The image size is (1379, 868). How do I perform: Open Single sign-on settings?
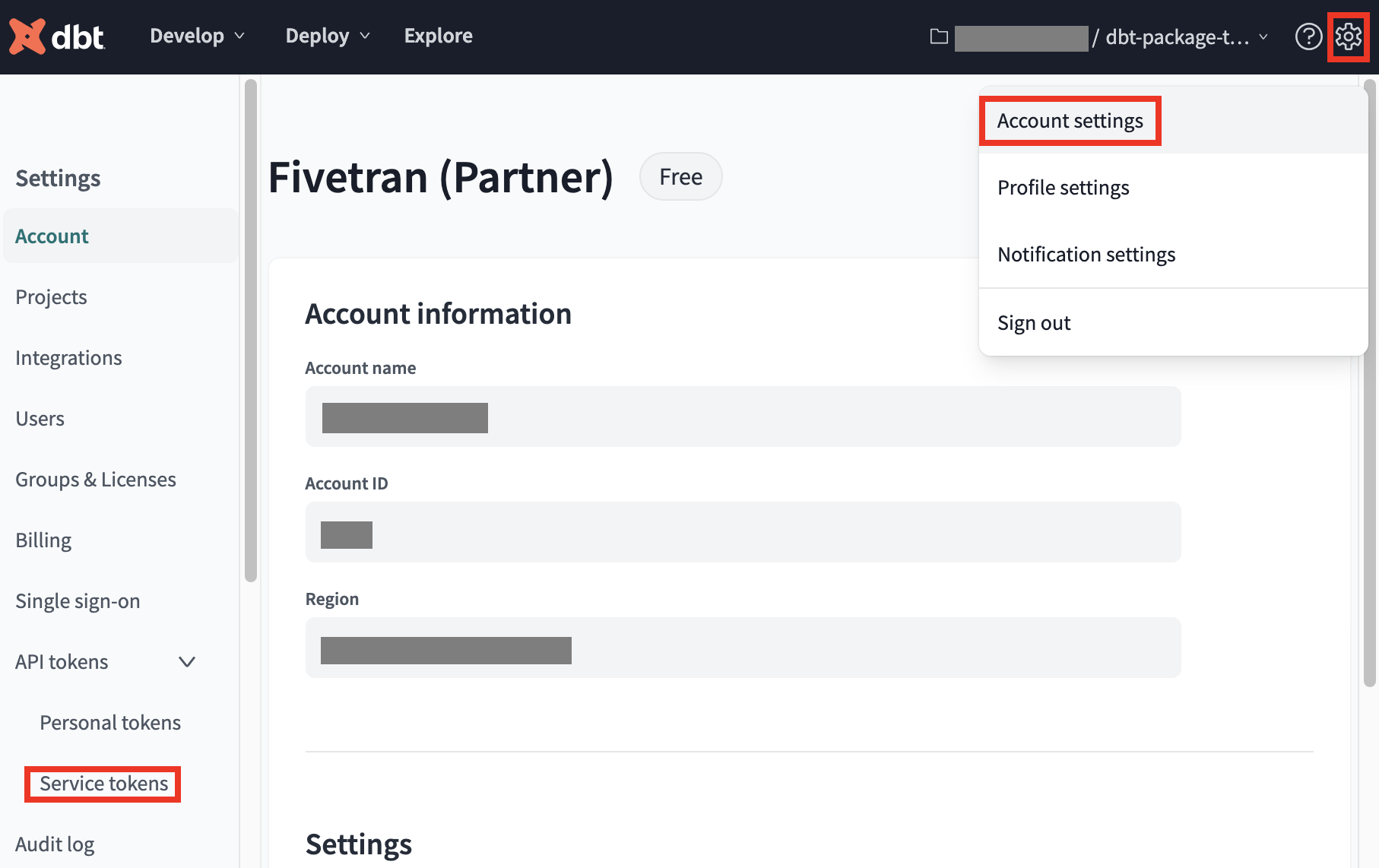pos(78,601)
